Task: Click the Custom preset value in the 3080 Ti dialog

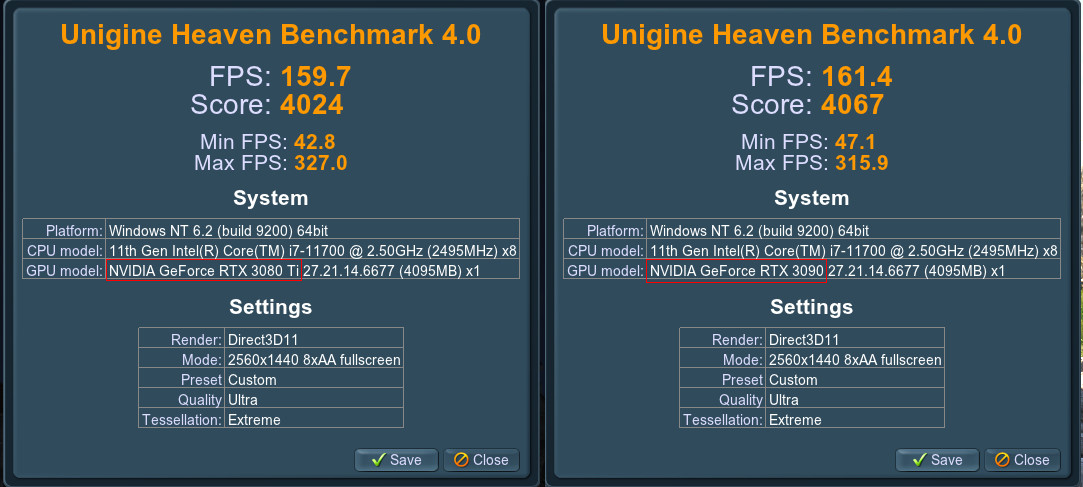Action: tap(251, 380)
